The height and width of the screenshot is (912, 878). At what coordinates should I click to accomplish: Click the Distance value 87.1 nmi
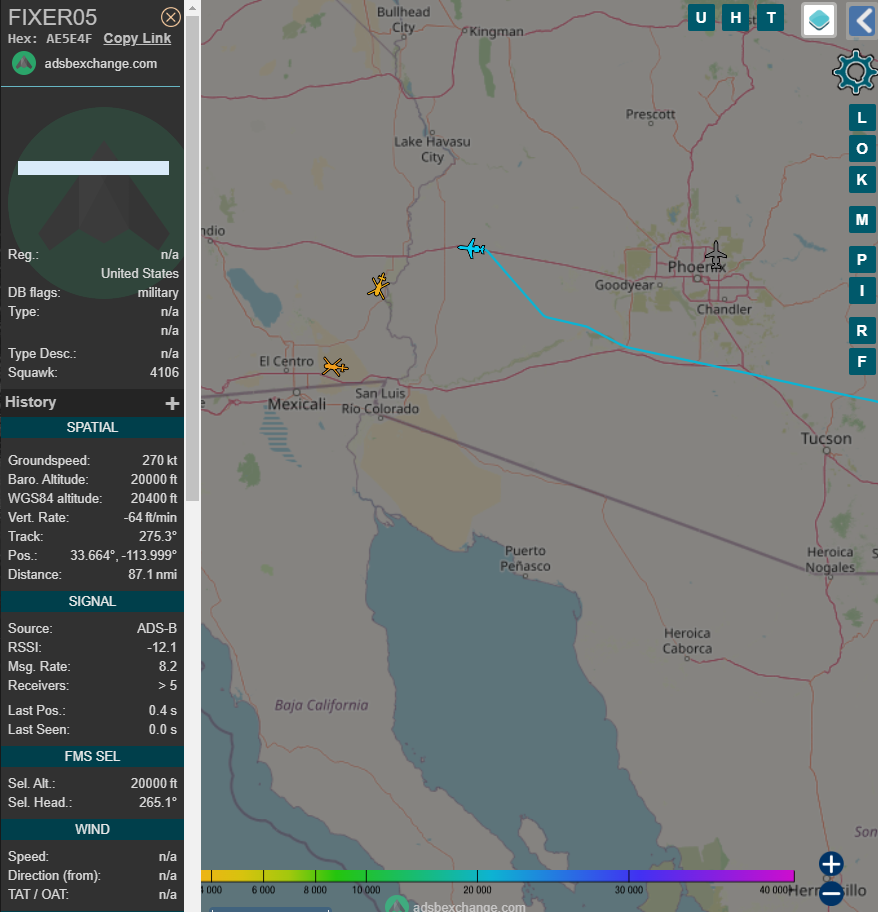tap(152, 575)
